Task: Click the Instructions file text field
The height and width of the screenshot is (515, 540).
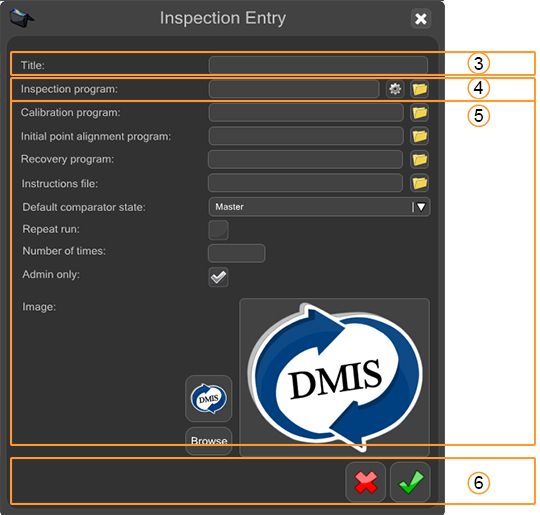Action: click(x=305, y=183)
